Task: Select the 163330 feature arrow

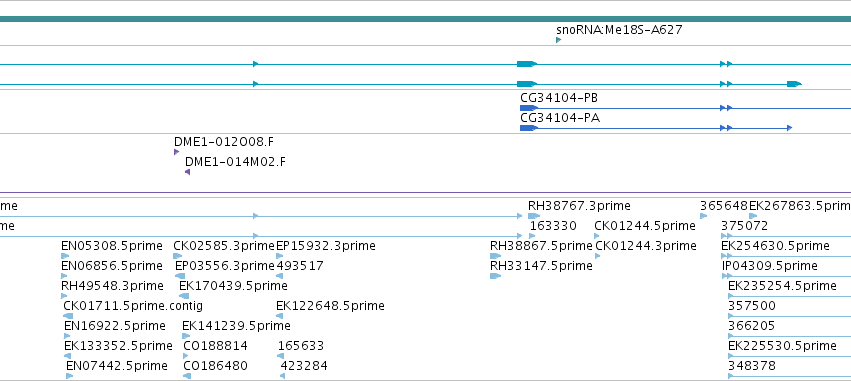Action: pos(532,236)
